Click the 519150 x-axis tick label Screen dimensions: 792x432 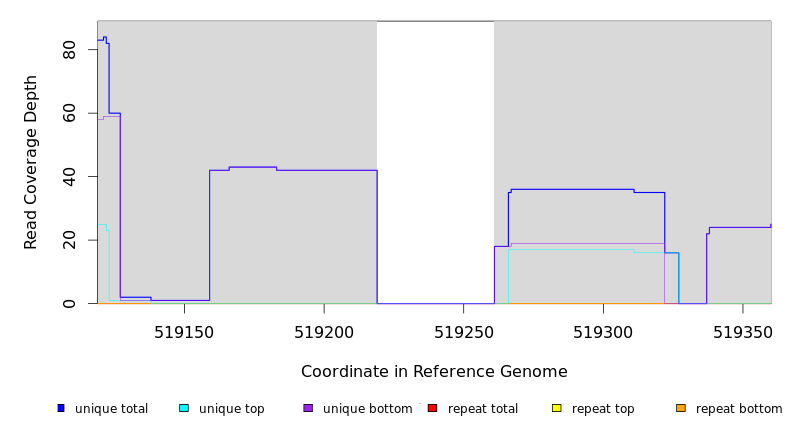184,331
